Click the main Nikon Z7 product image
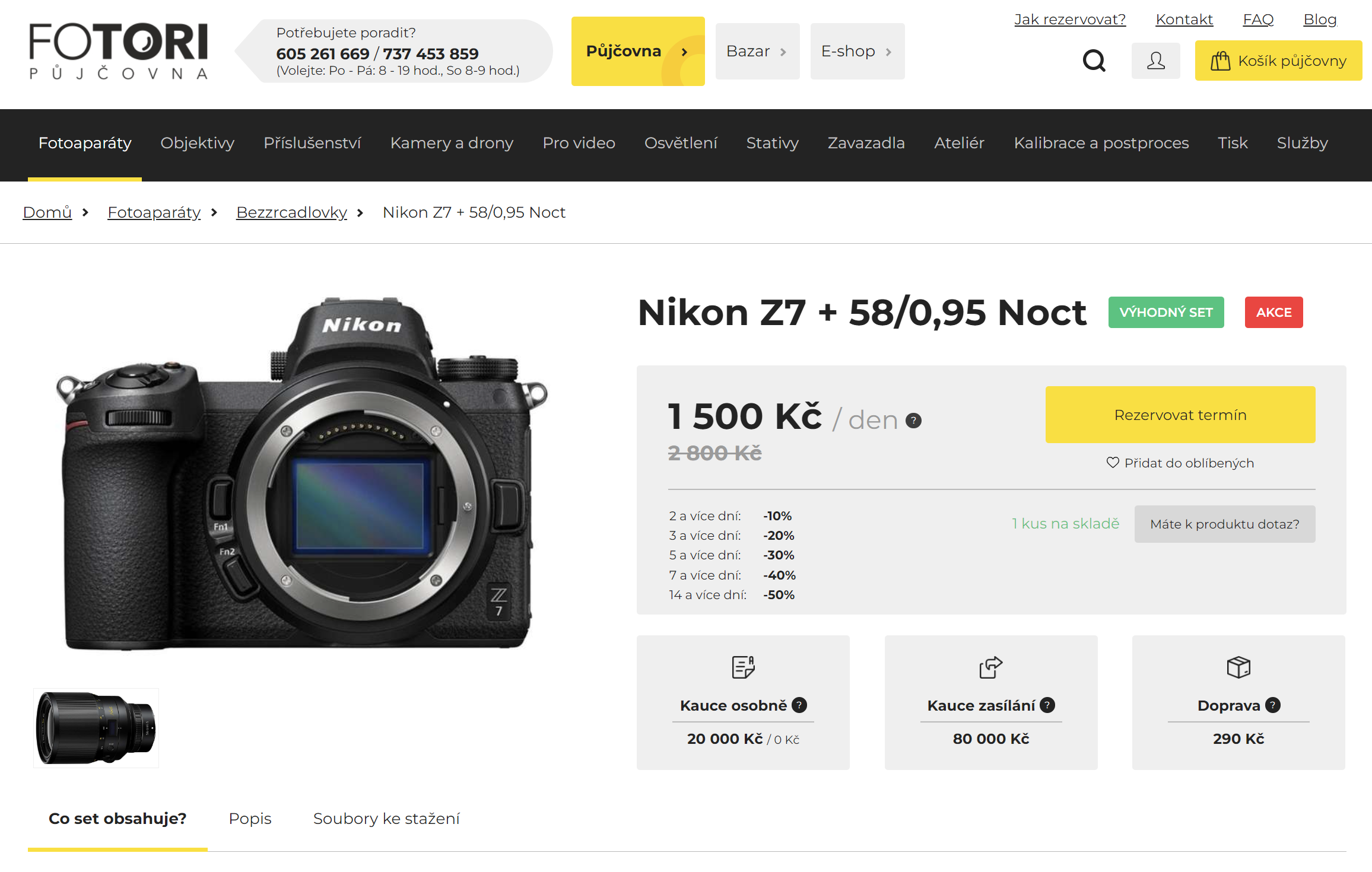Image resolution: width=1372 pixels, height=872 pixels. point(301,473)
